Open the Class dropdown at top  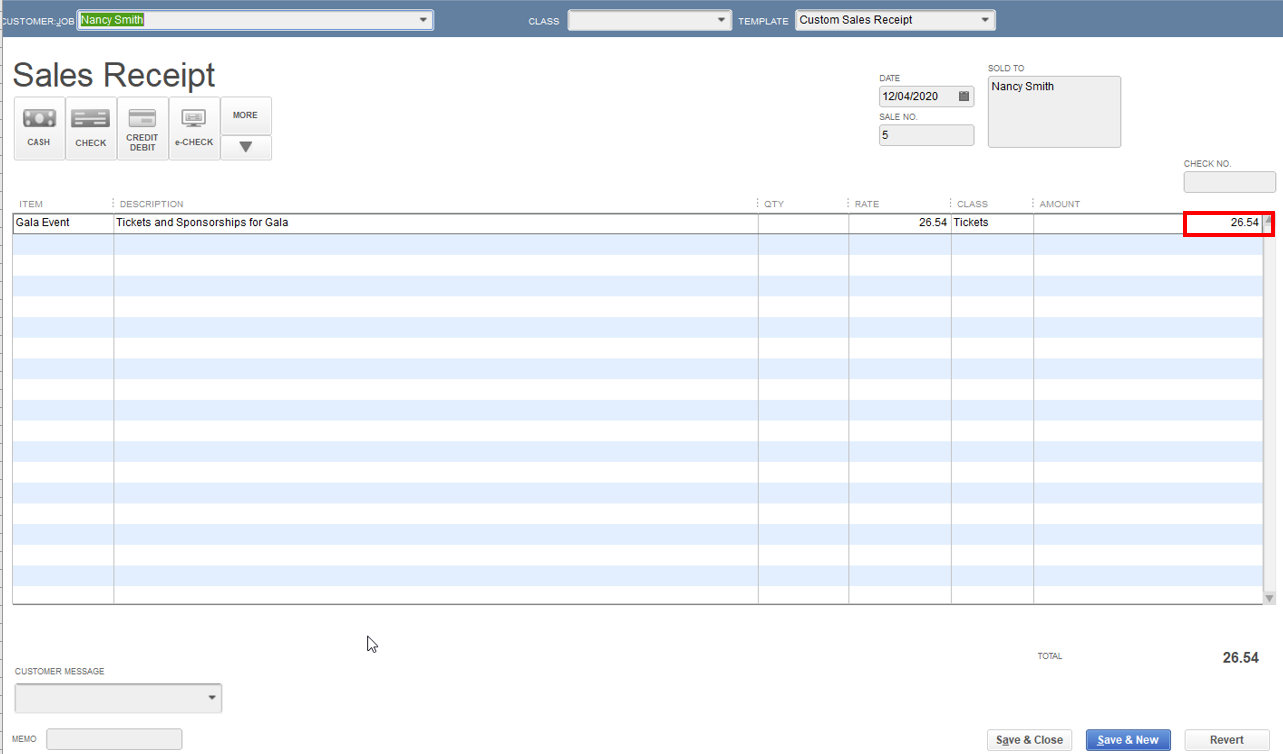[722, 20]
